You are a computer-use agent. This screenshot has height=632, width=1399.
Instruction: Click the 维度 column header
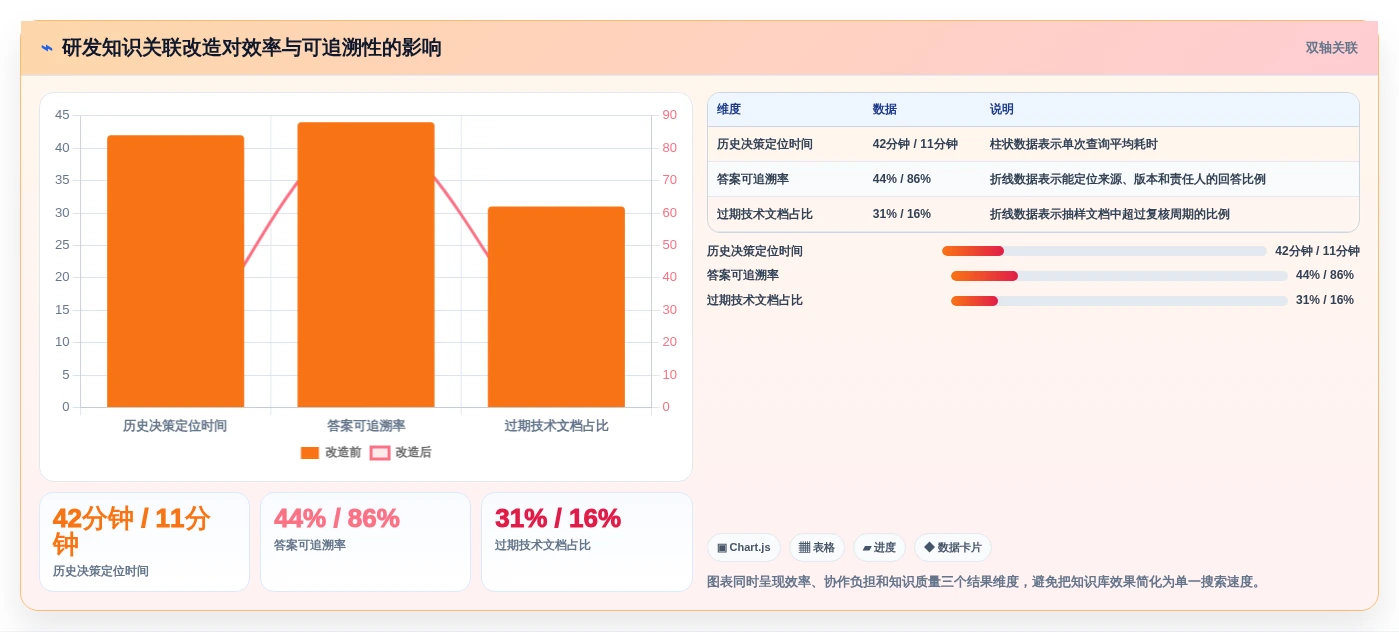pyautogui.click(x=729, y=110)
